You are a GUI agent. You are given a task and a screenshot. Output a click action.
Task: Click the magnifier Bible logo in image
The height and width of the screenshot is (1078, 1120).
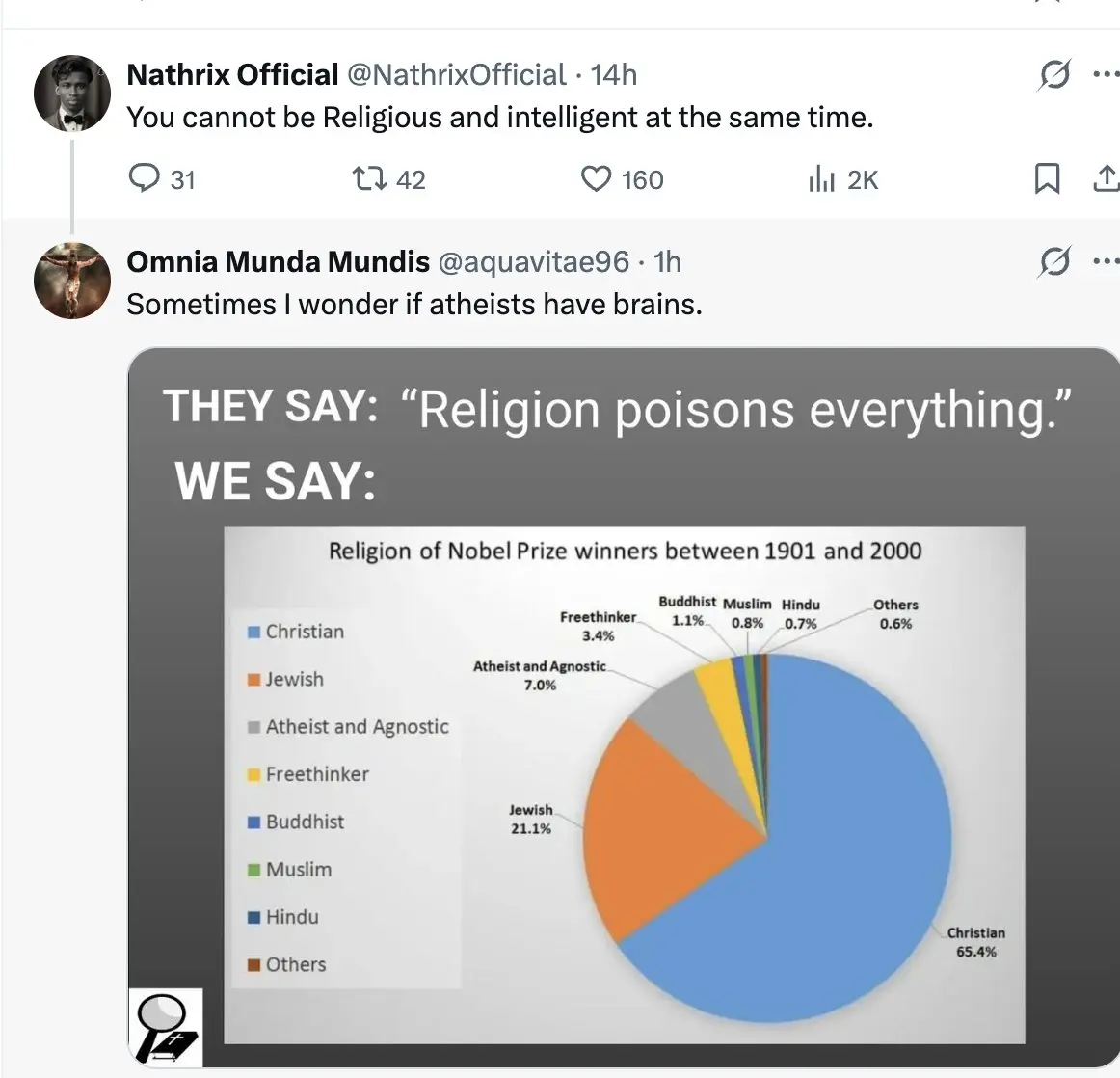[166, 1027]
